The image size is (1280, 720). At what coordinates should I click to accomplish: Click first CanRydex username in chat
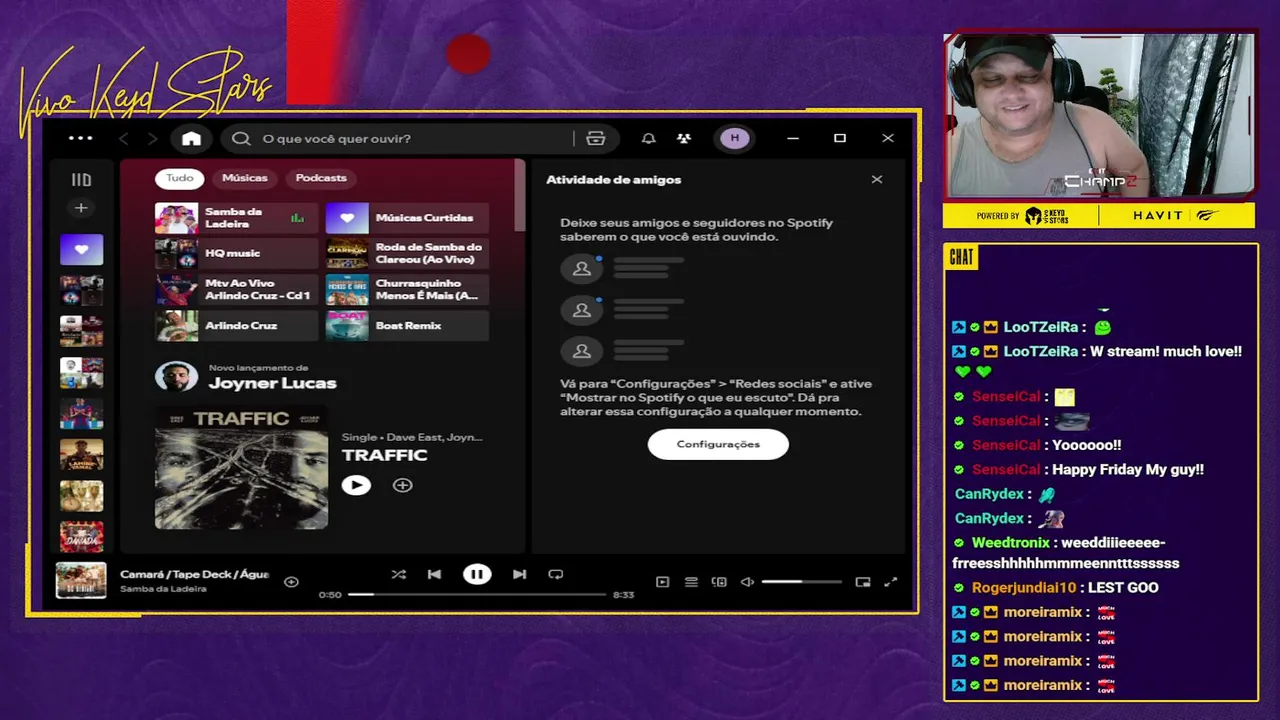pyautogui.click(x=989, y=494)
